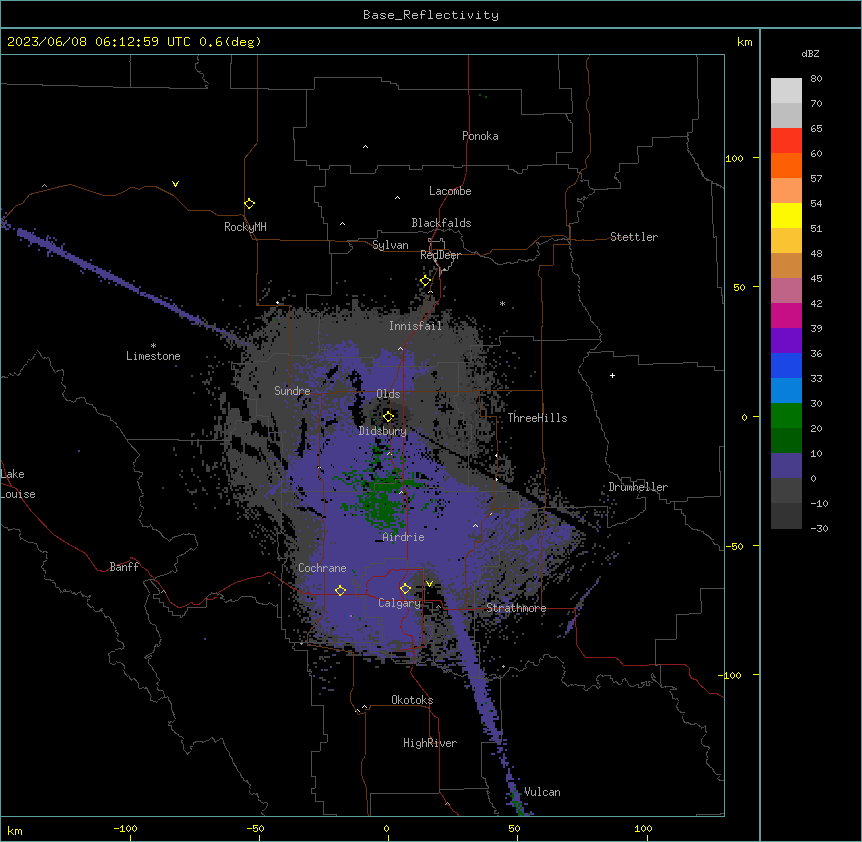The height and width of the screenshot is (842, 862).
Task: Click the yellow diamond marker above RockyMH
Action: click(x=249, y=204)
